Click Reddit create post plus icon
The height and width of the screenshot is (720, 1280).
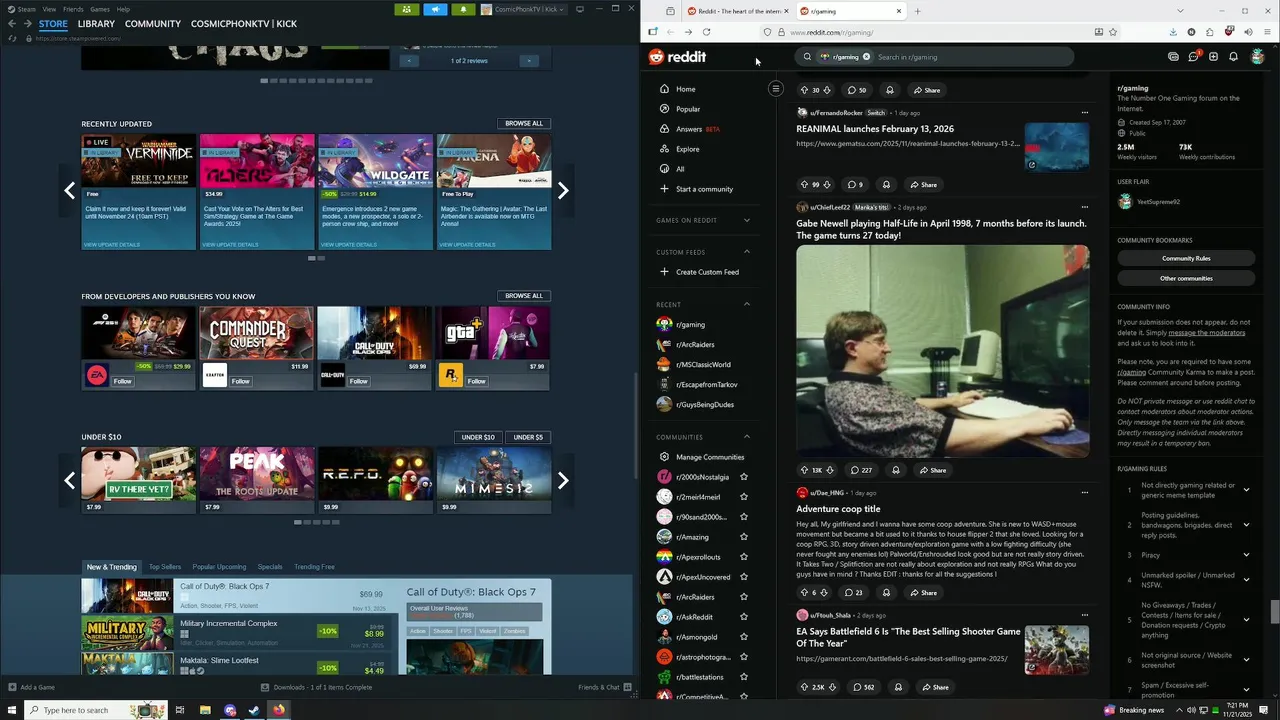click(x=1213, y=57)
